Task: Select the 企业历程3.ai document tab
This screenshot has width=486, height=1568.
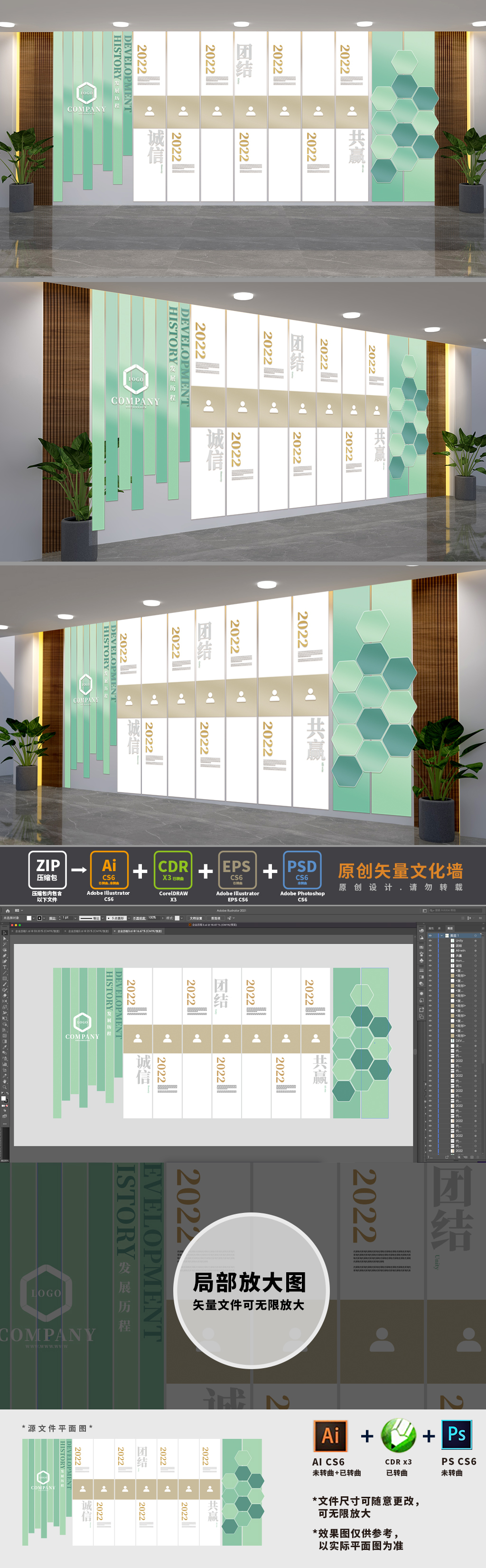Action: coord(139,931)
